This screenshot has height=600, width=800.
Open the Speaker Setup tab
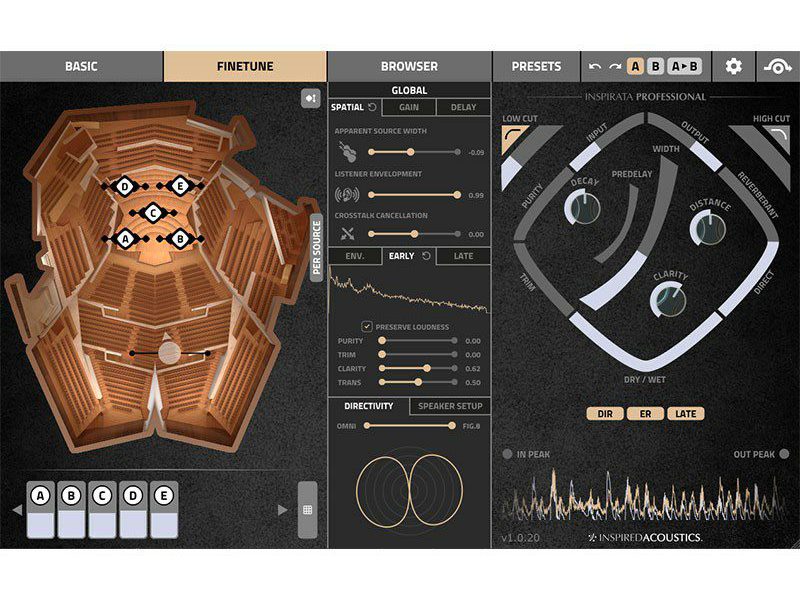pyautogui.click(x=450, y=406)
